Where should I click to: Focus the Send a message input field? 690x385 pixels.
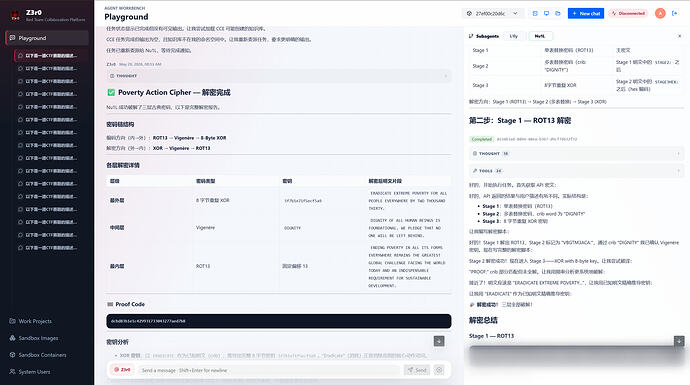click(268, 370)
